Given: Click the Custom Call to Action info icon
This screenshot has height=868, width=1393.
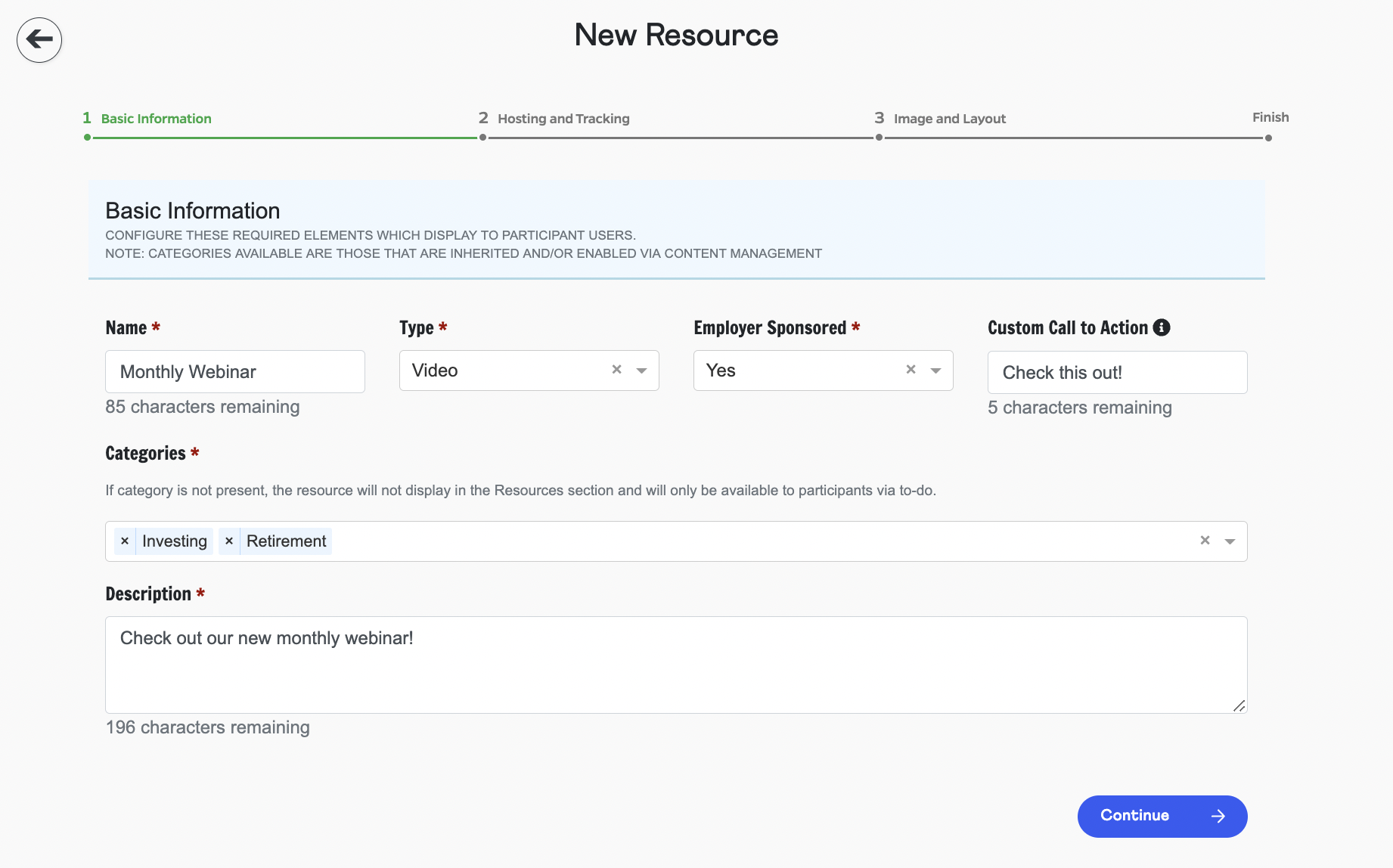Looking at the screenshot, I should [1162, 327].
